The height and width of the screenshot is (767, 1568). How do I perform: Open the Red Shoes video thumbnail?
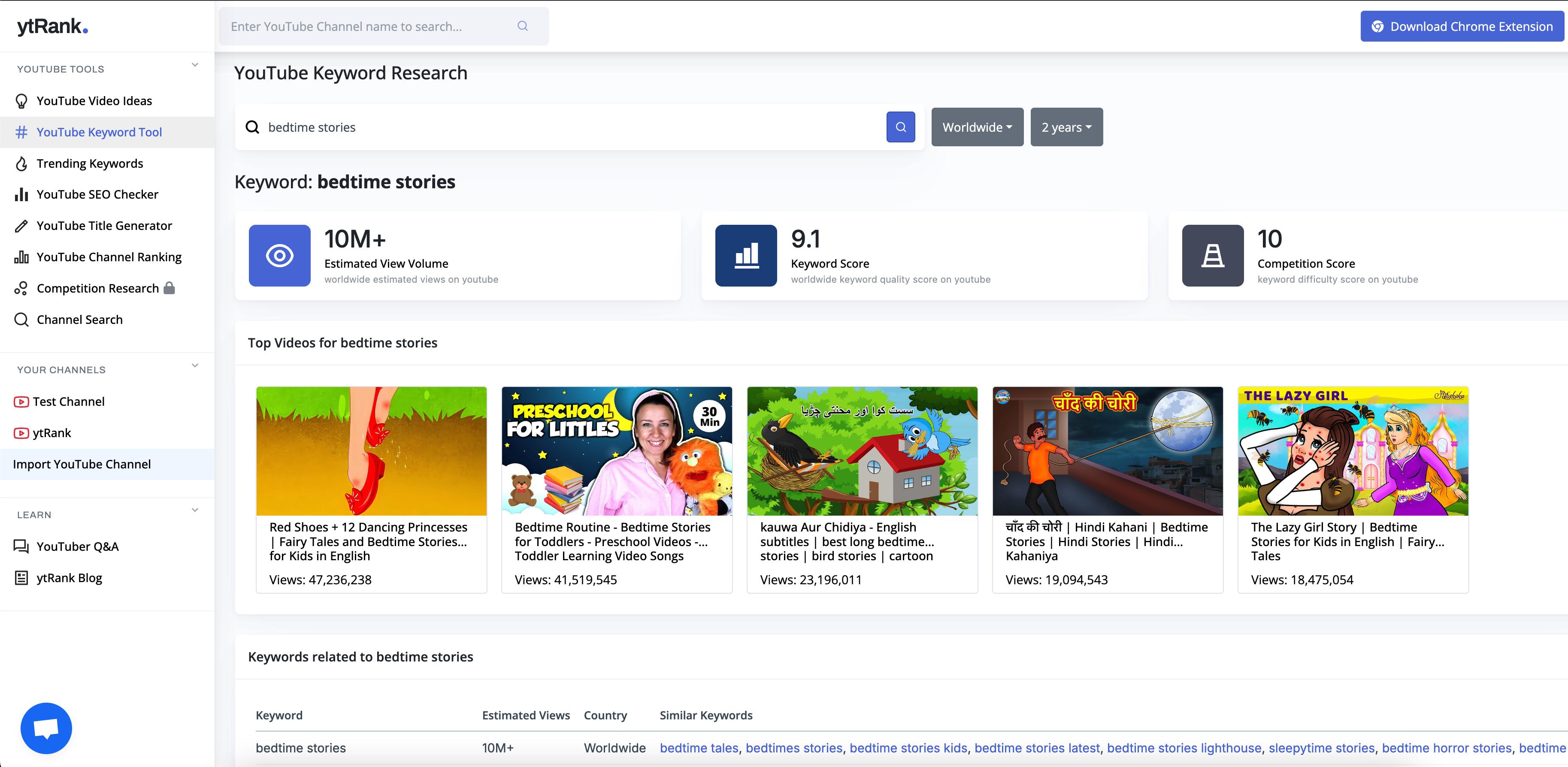click(x=371, y=451)
